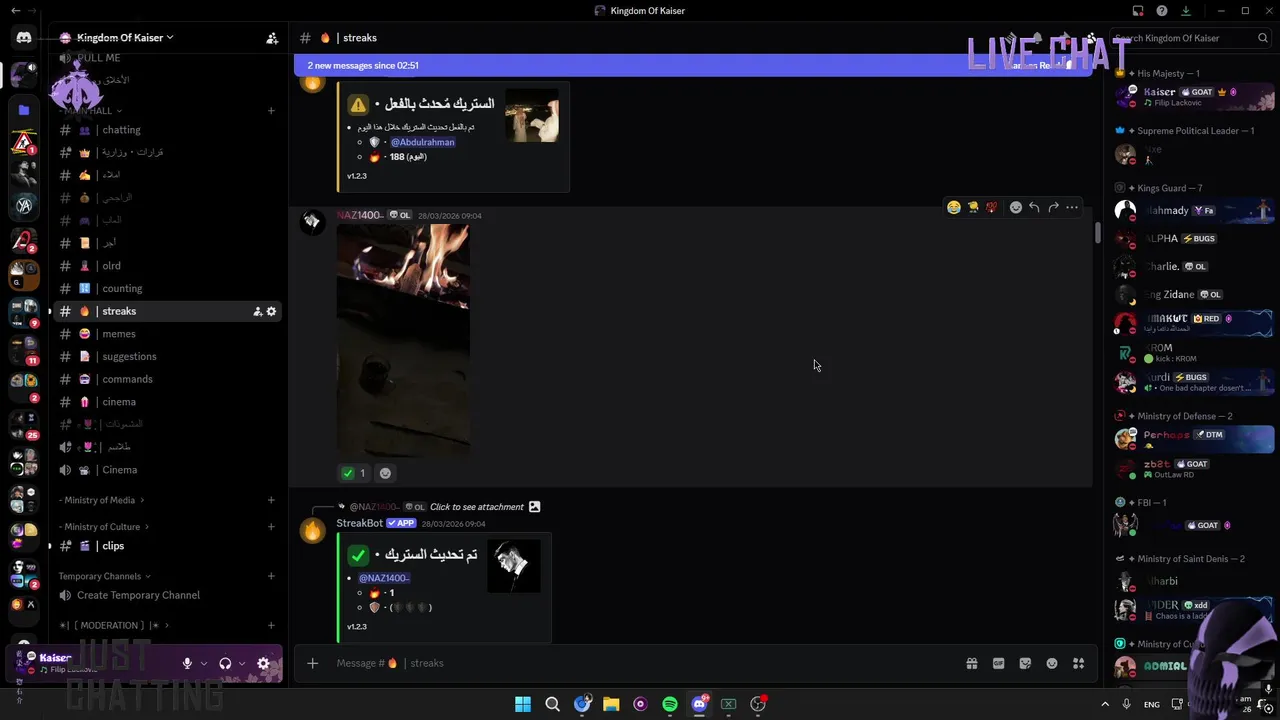This screenshot has height=720, width=1280.
Task: Toggle checkmark reaction with count 1
Action: click(354, 473)
